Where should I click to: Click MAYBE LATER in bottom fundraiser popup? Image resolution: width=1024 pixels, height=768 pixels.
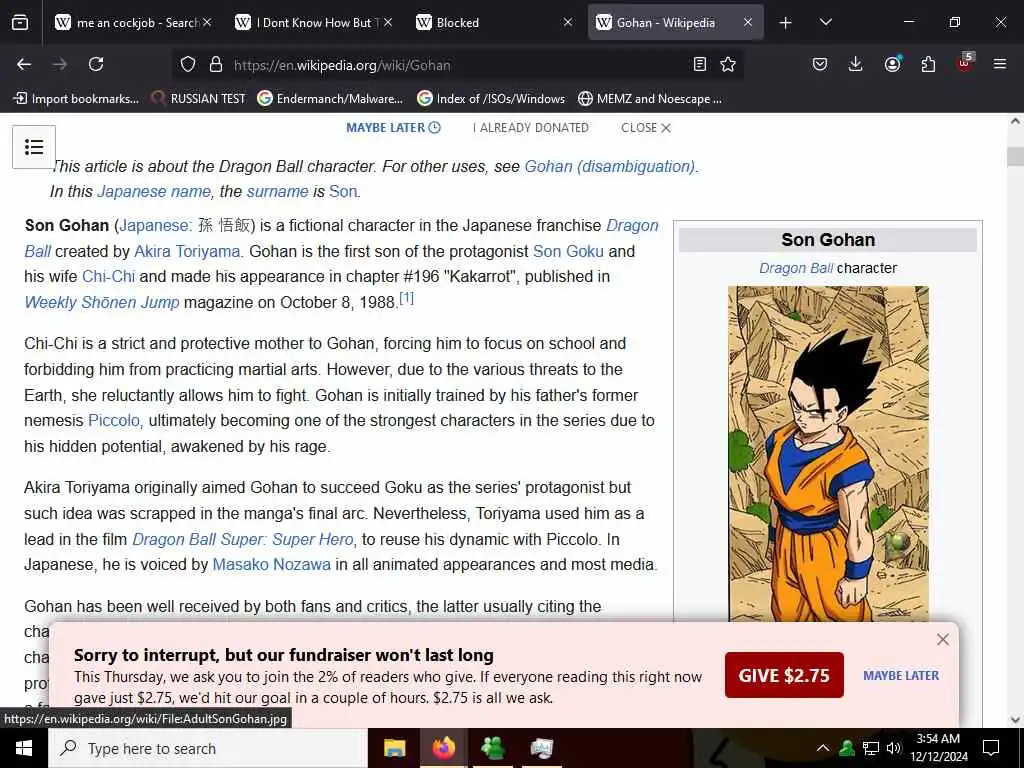[901, 676]
